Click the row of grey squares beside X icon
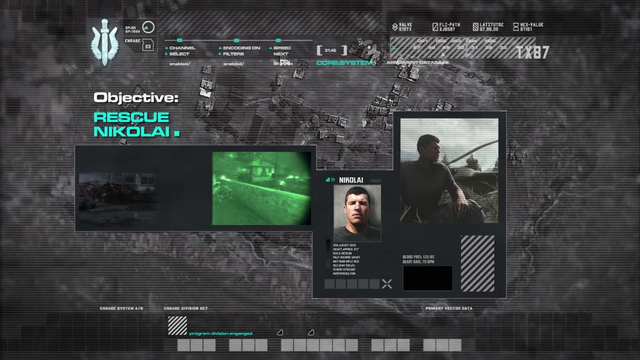Viewport: 640px width, 360px height. coord(352,284)
